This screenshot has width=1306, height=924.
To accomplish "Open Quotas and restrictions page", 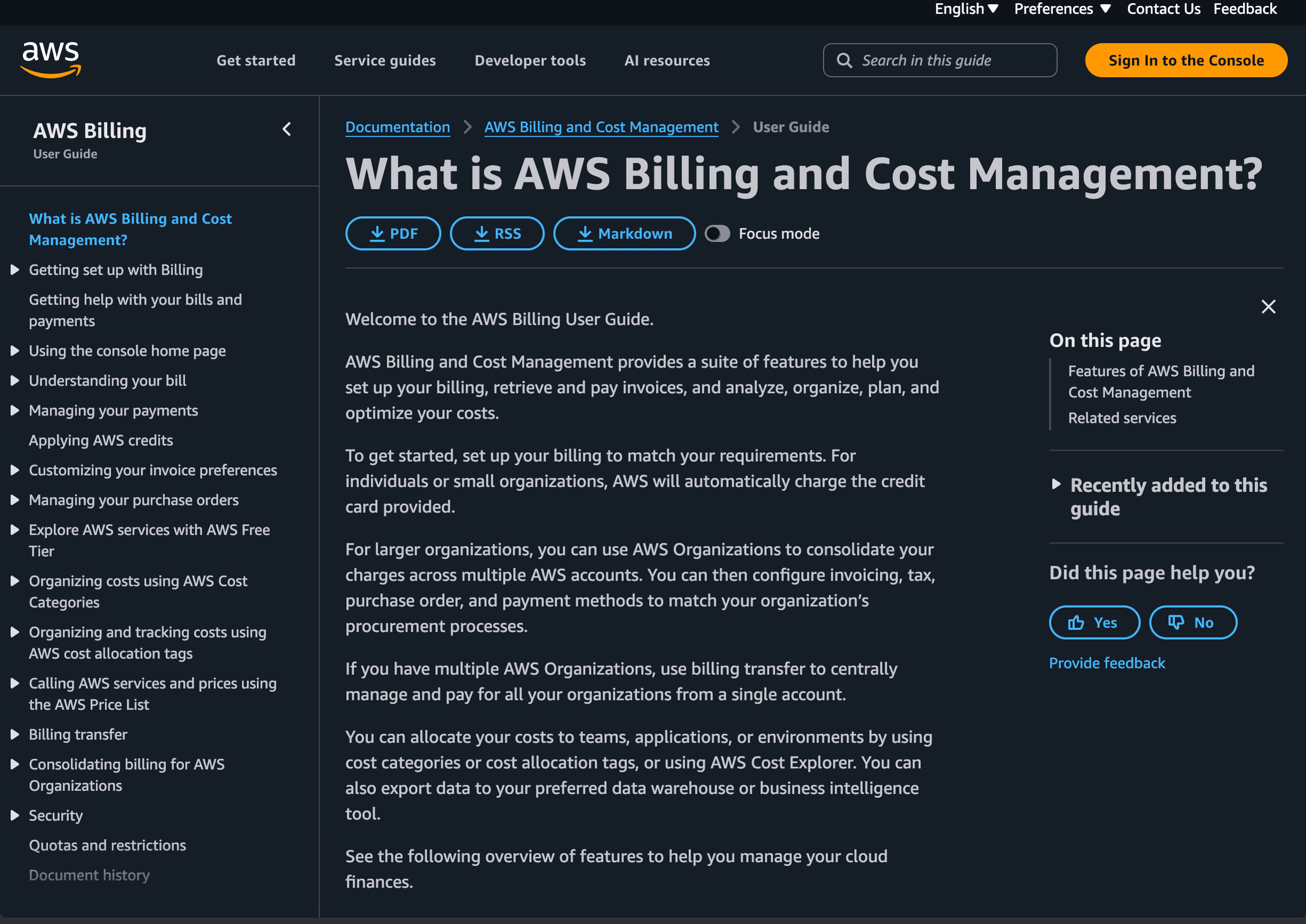I will coord(108,846).
